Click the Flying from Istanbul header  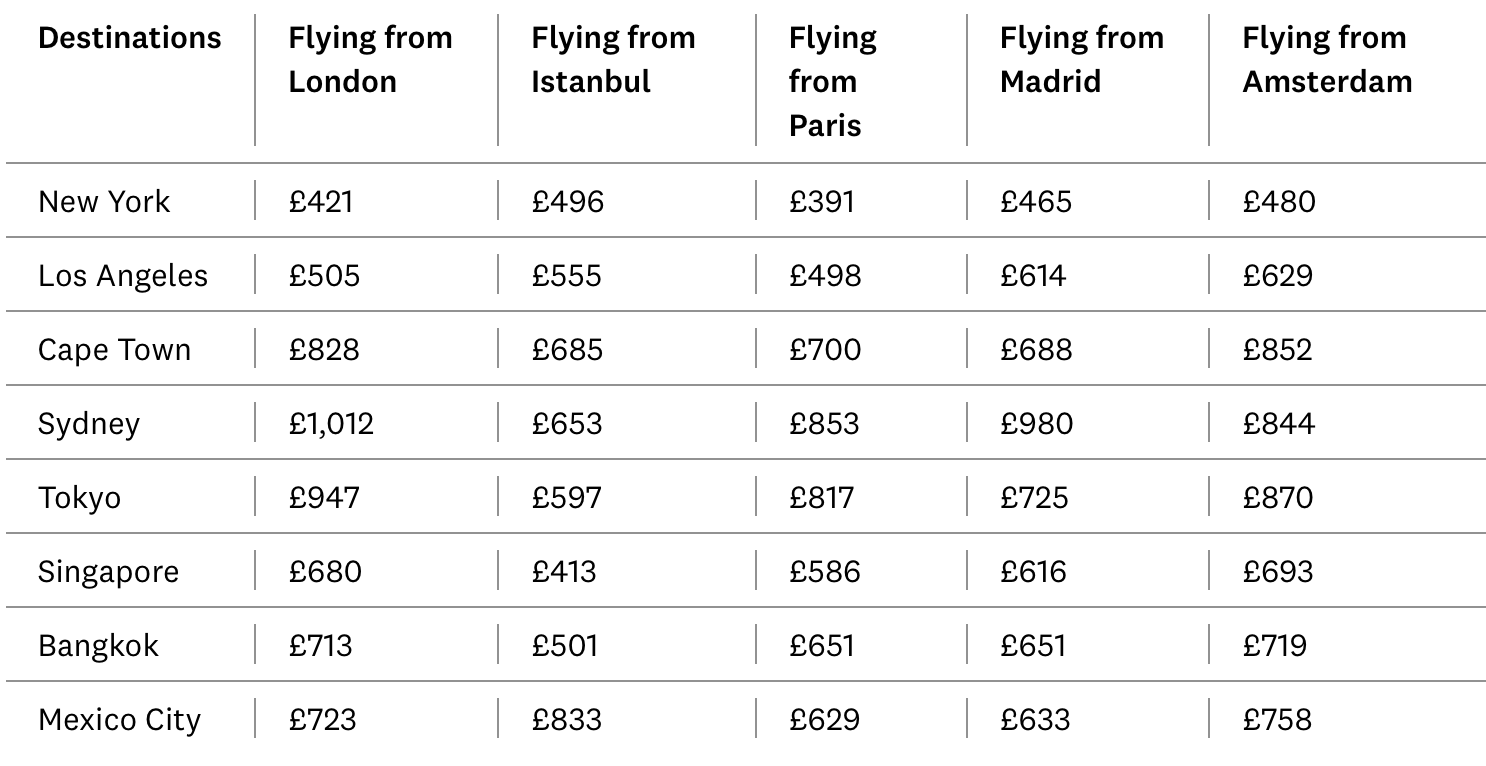(613, 60)
